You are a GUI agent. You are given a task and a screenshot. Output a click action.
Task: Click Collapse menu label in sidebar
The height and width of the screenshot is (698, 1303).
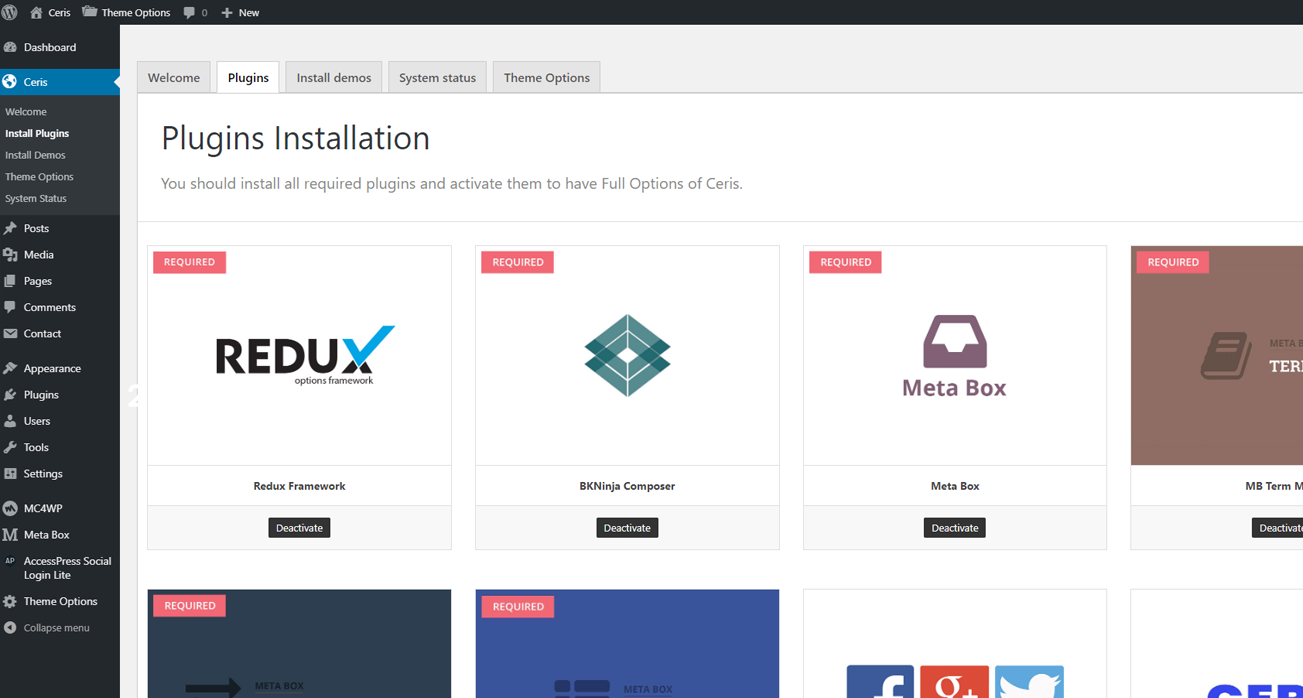56,628
